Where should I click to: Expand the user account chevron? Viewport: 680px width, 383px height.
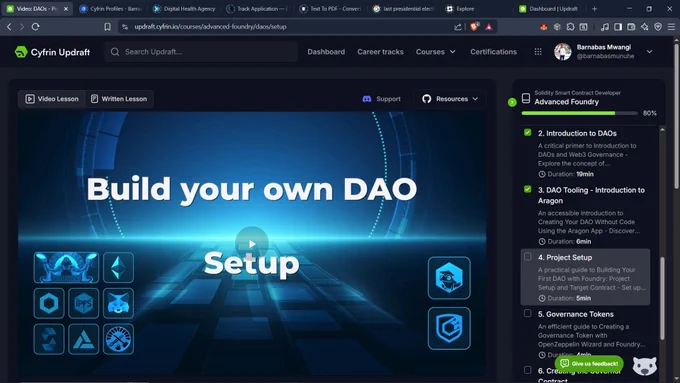pos(649,52)
